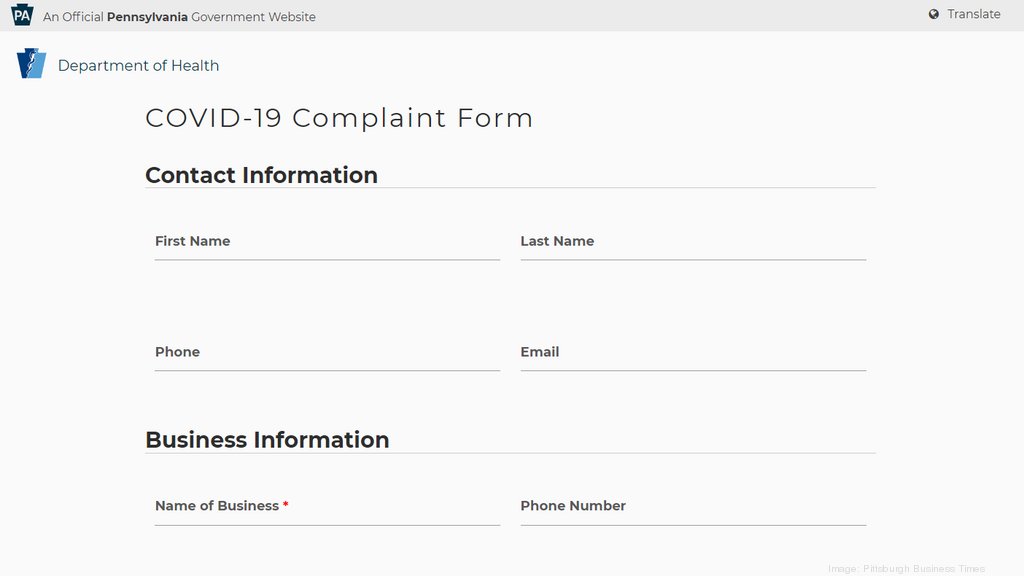1024x576 pixels.
Task: Click the Department of Health keystone logo
Action: pyautogui.click(x=32, y=63)
